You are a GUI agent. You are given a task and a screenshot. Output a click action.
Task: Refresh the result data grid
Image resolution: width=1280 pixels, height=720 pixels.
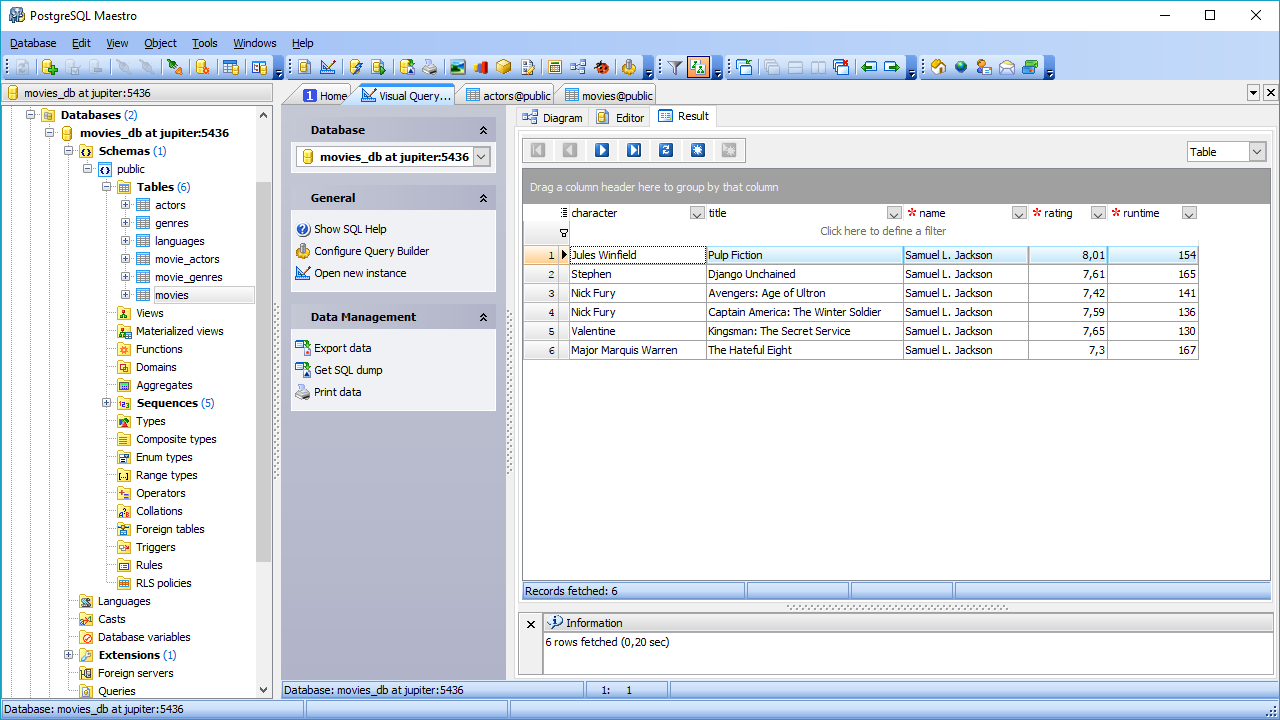coord(666,150)
